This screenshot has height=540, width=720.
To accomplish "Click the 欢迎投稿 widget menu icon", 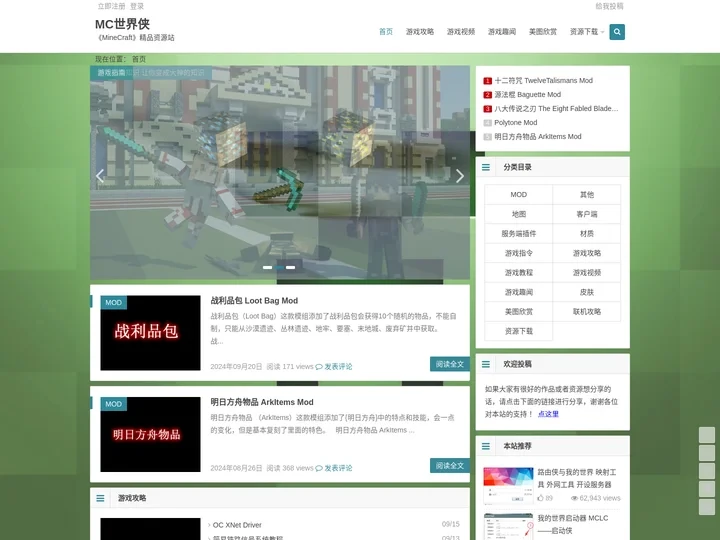I will click(x=486, y=364).
